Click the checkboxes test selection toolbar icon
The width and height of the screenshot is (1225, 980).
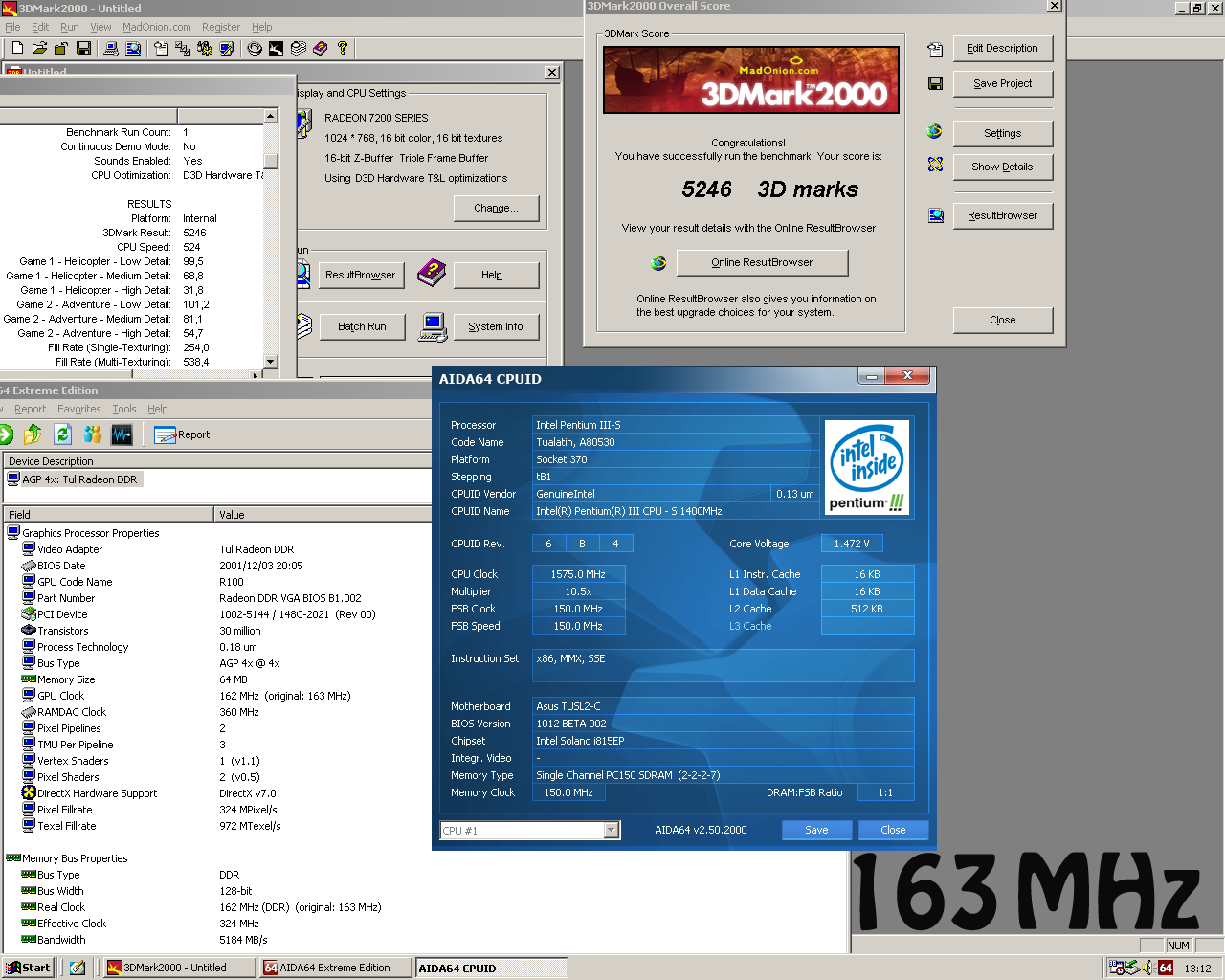point(183,48)
